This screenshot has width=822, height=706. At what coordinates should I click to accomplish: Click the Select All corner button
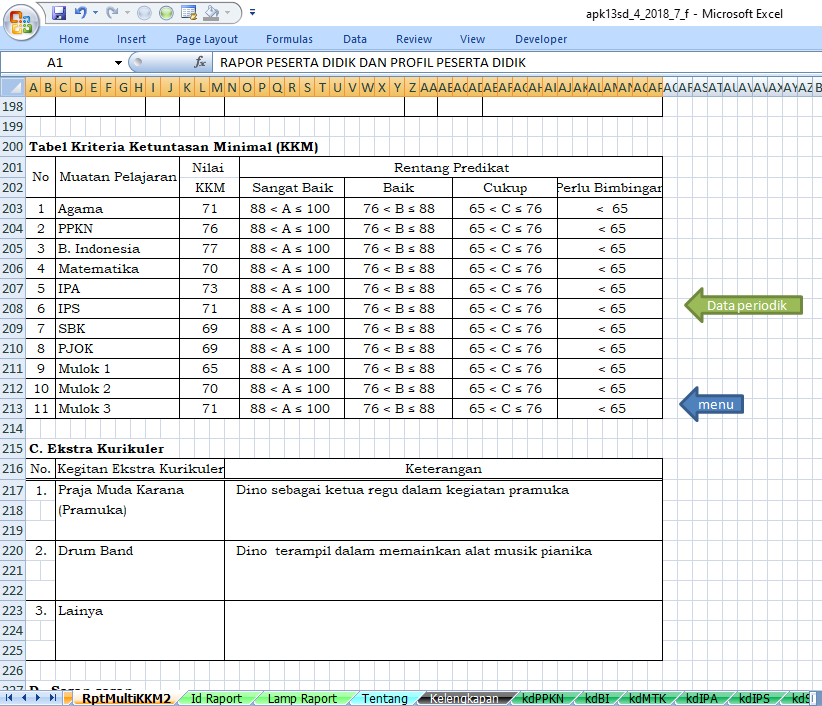(13, 87)
